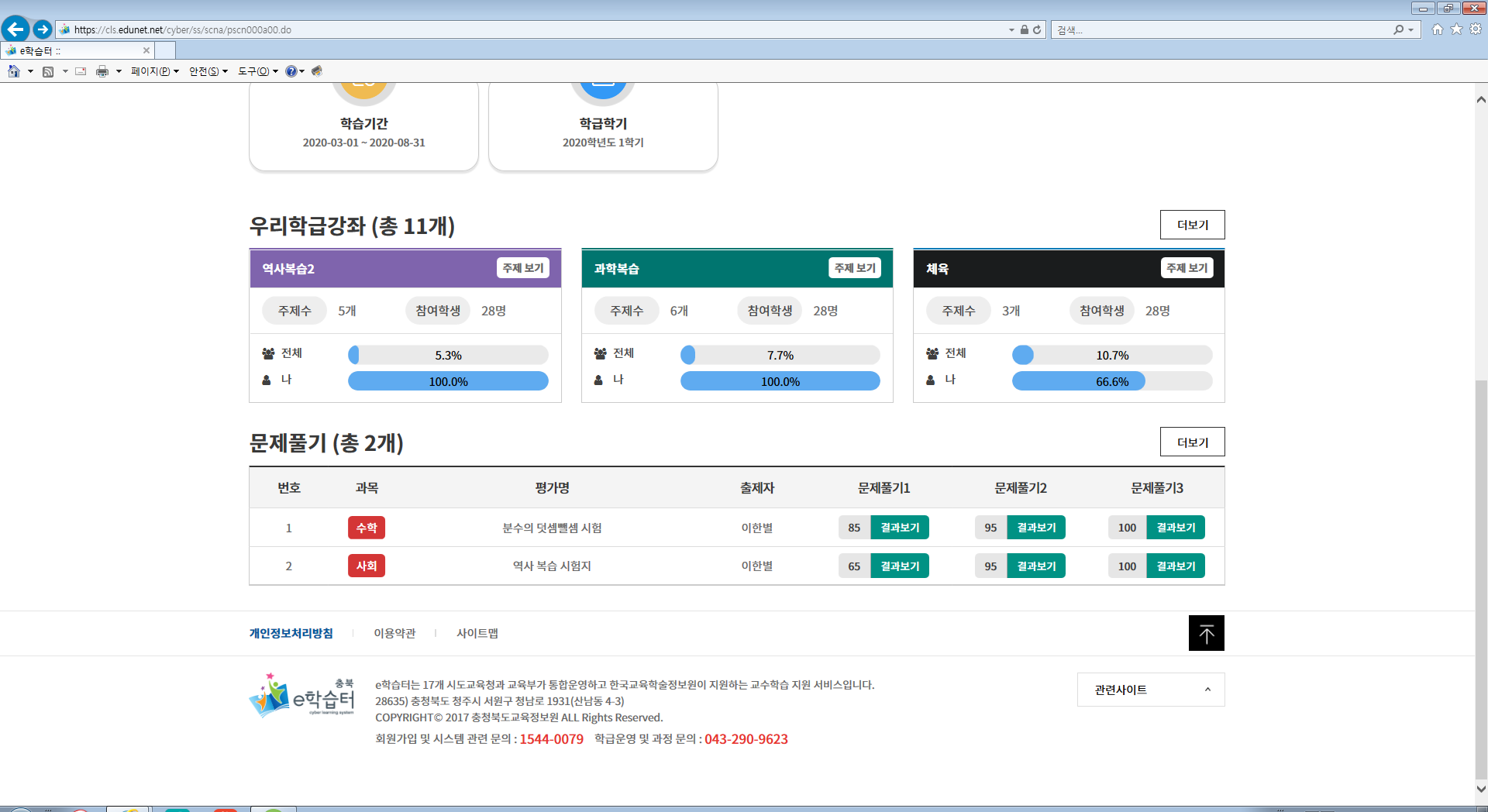Expand the 관련사이트 dropdown
1488x812 pixels.
tap(1151, 690)
